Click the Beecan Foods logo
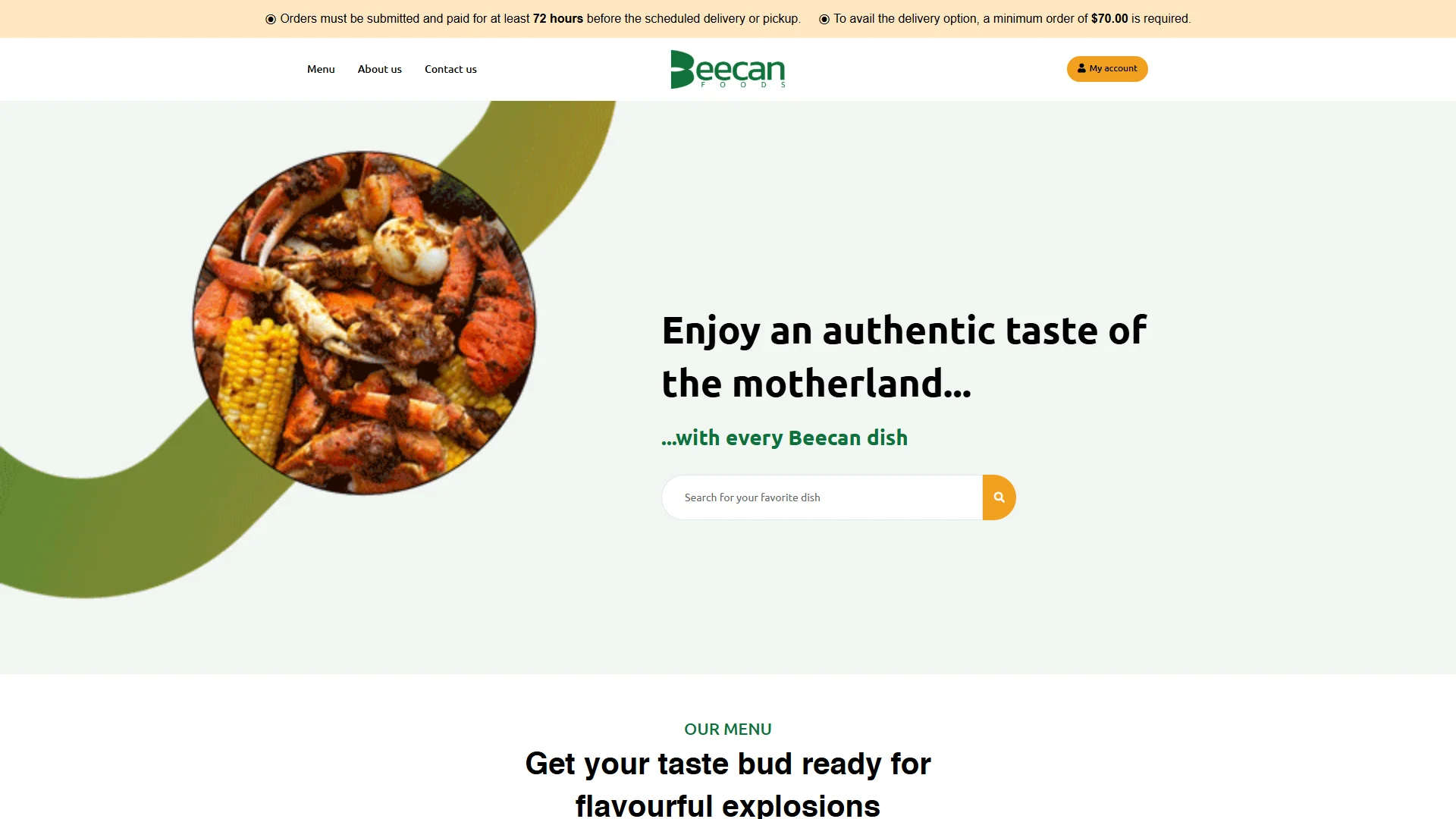Viewport: 1456px width, 819px height. tap(727, 69)
